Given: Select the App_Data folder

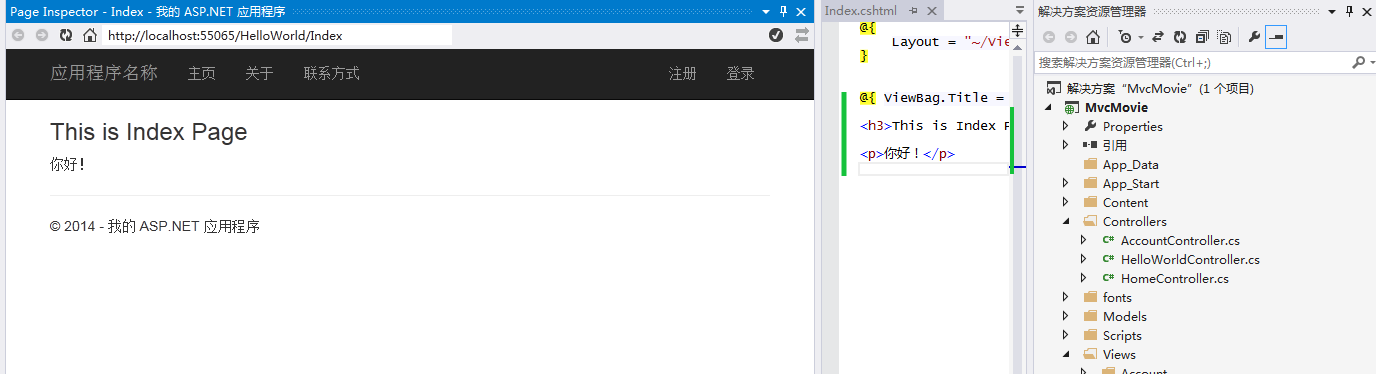Looking at the screenshot, I should (x=1130, y=164).
